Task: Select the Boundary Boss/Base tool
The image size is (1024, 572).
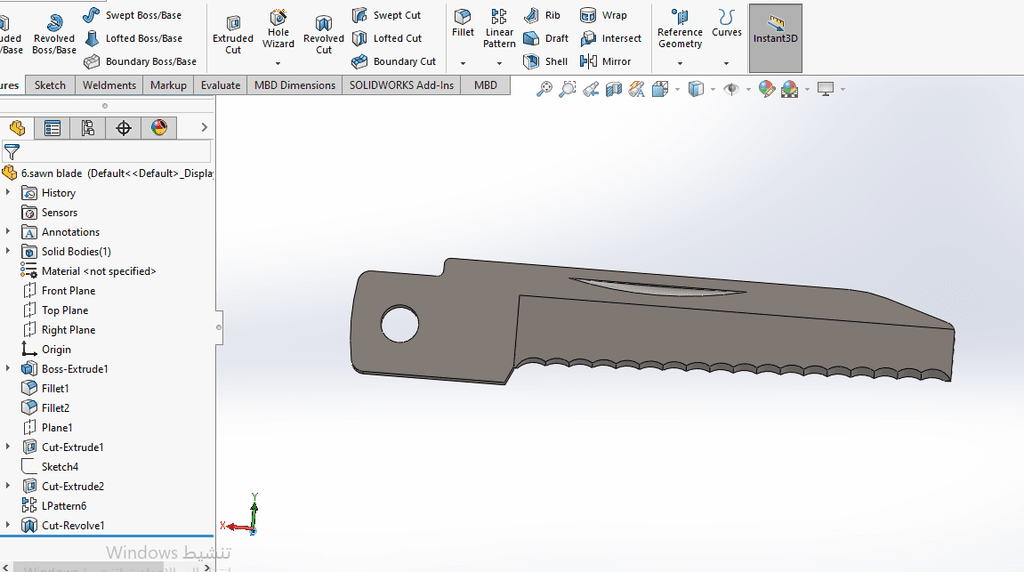Action: click(140, 61)
